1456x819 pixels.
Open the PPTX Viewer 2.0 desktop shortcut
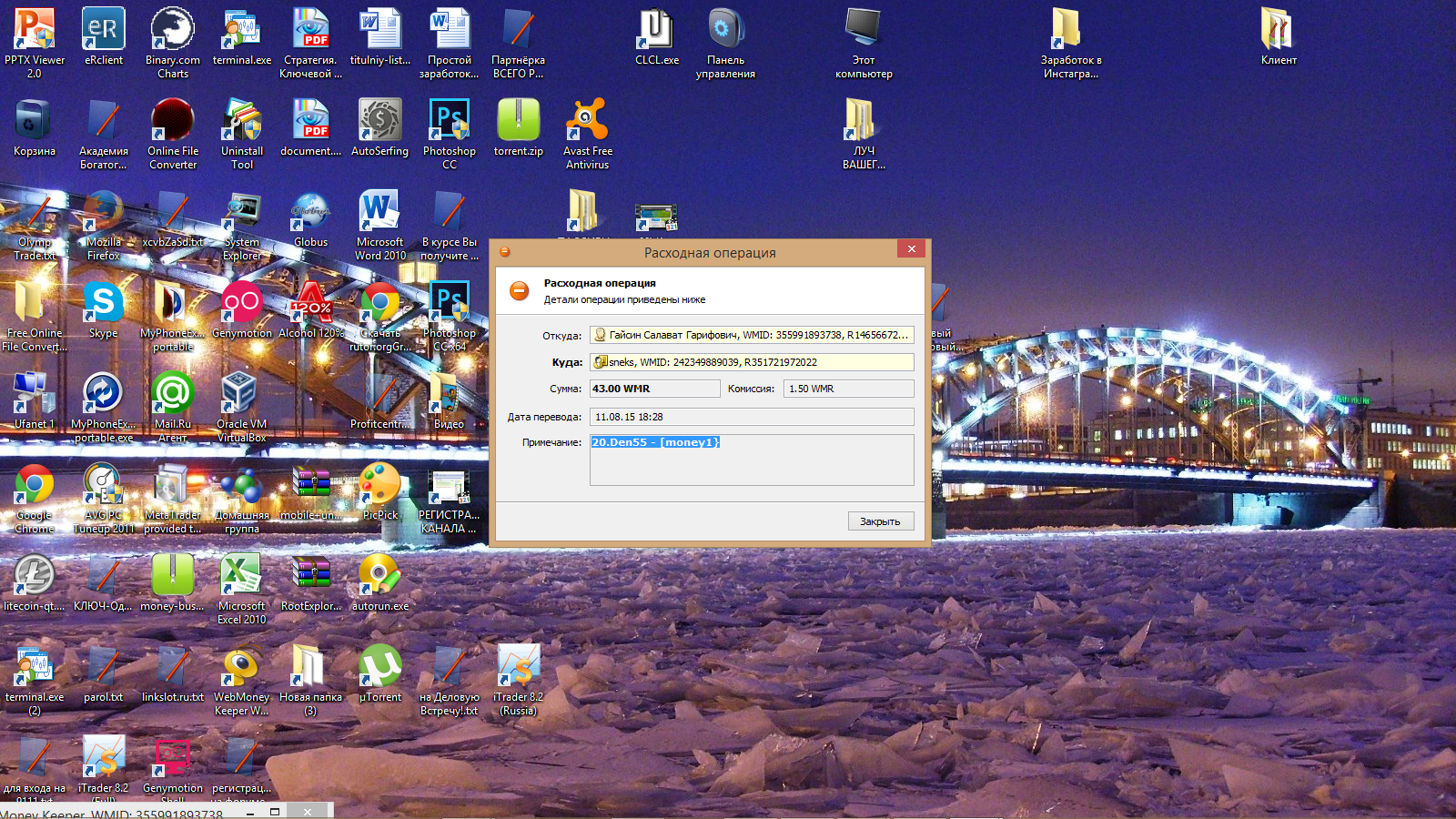pos(35,42)
